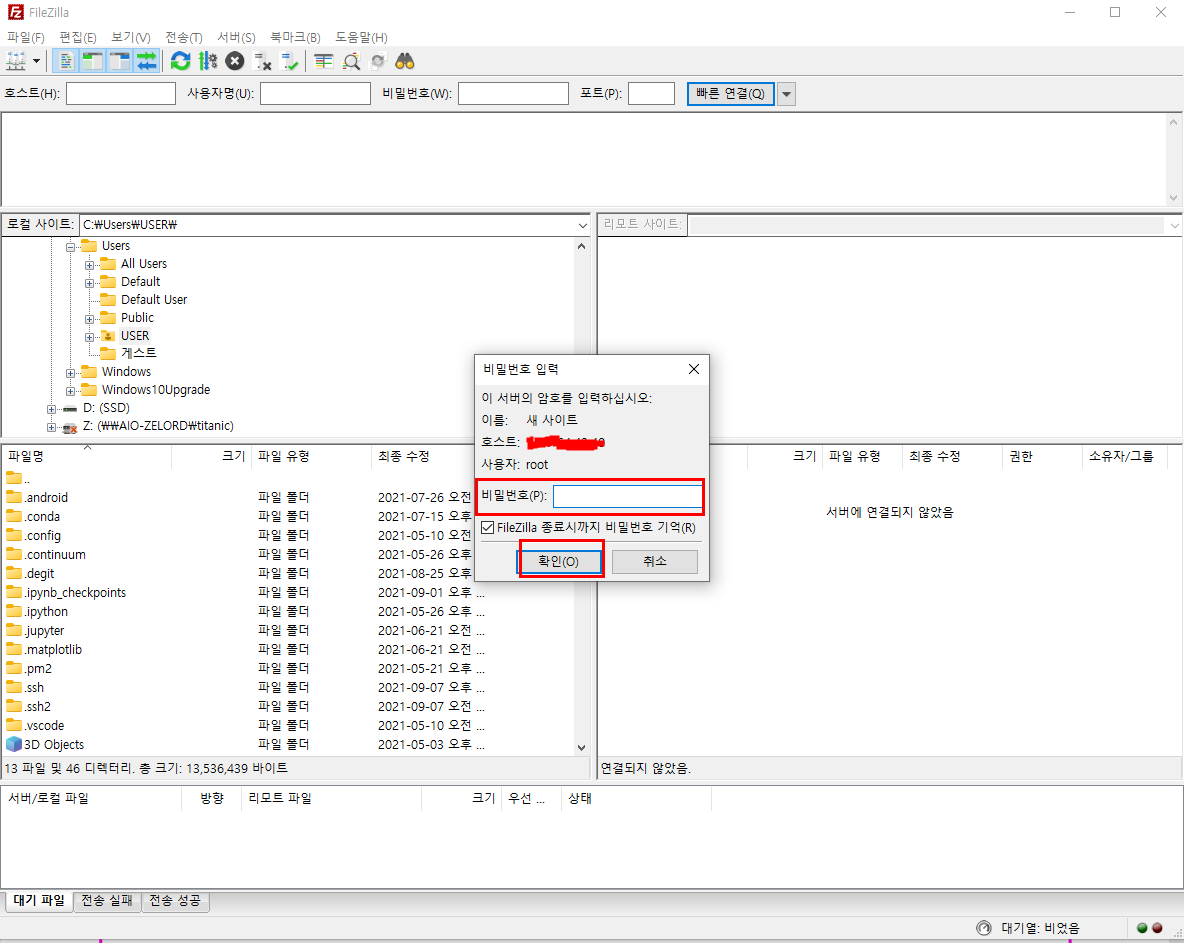Expand the Public tree folder
The image size is (1184, 943).
pyautogui.click(x=89, y=319)
